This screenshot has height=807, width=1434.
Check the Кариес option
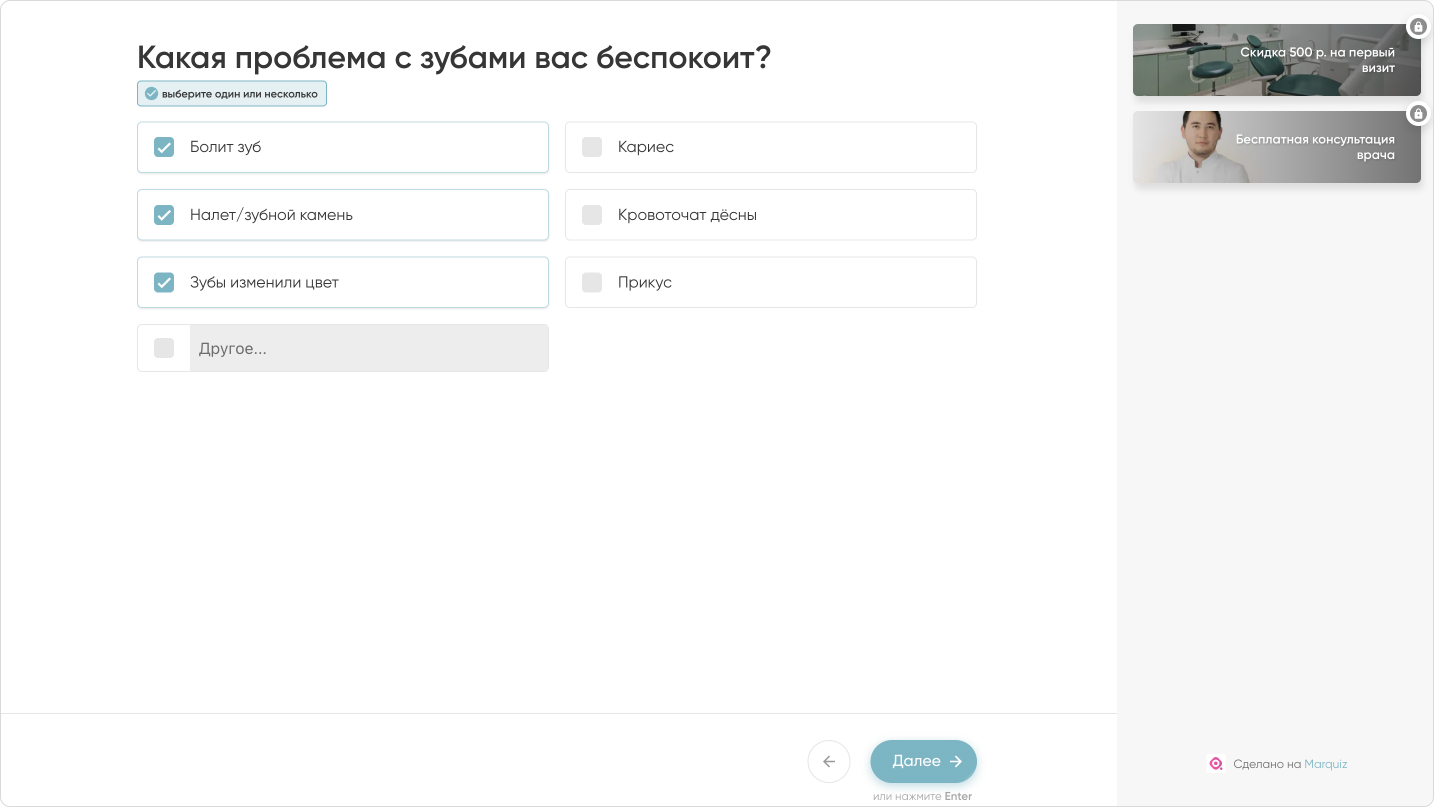[770, 147]
